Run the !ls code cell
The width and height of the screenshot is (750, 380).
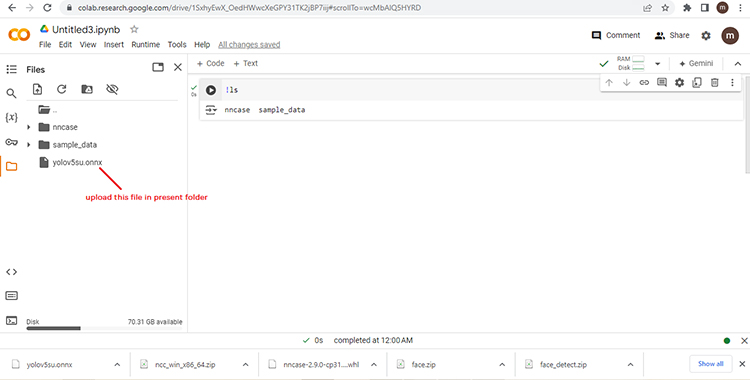click(210, 90)
